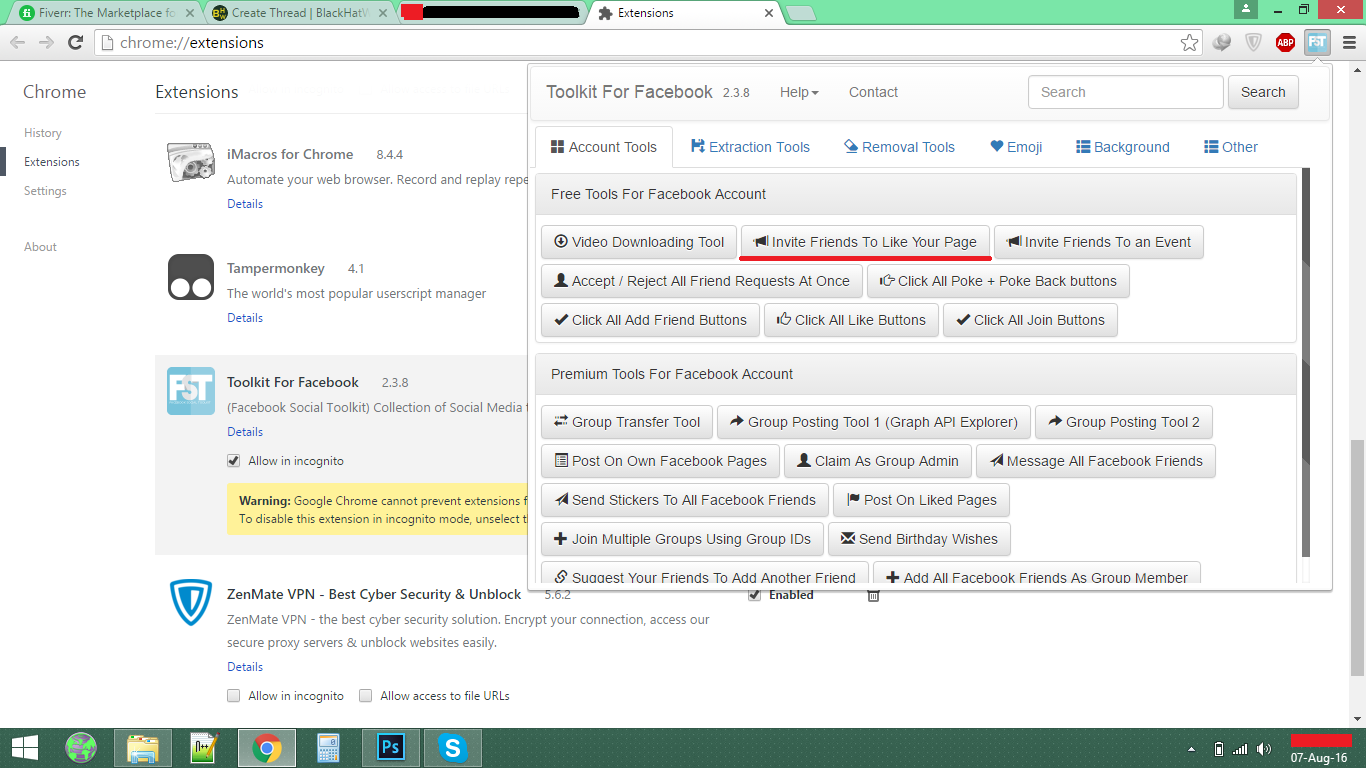Click the Chrome icon in the taskbar

(x=267, y=748)
